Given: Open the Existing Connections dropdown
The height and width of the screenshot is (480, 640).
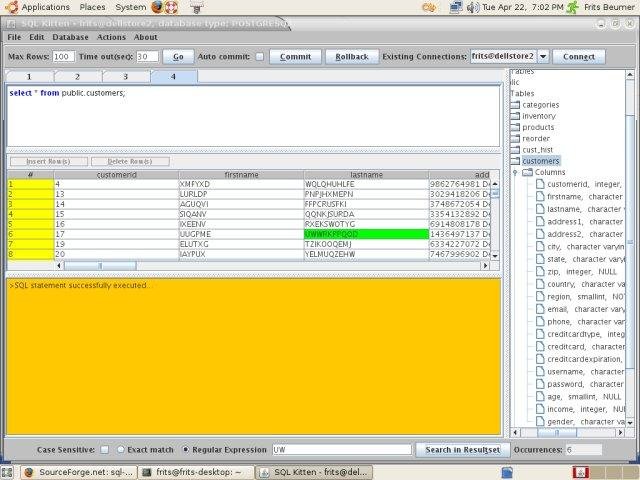Looking at the screenshot, I should pyautogui.click(x=543, y=57).
